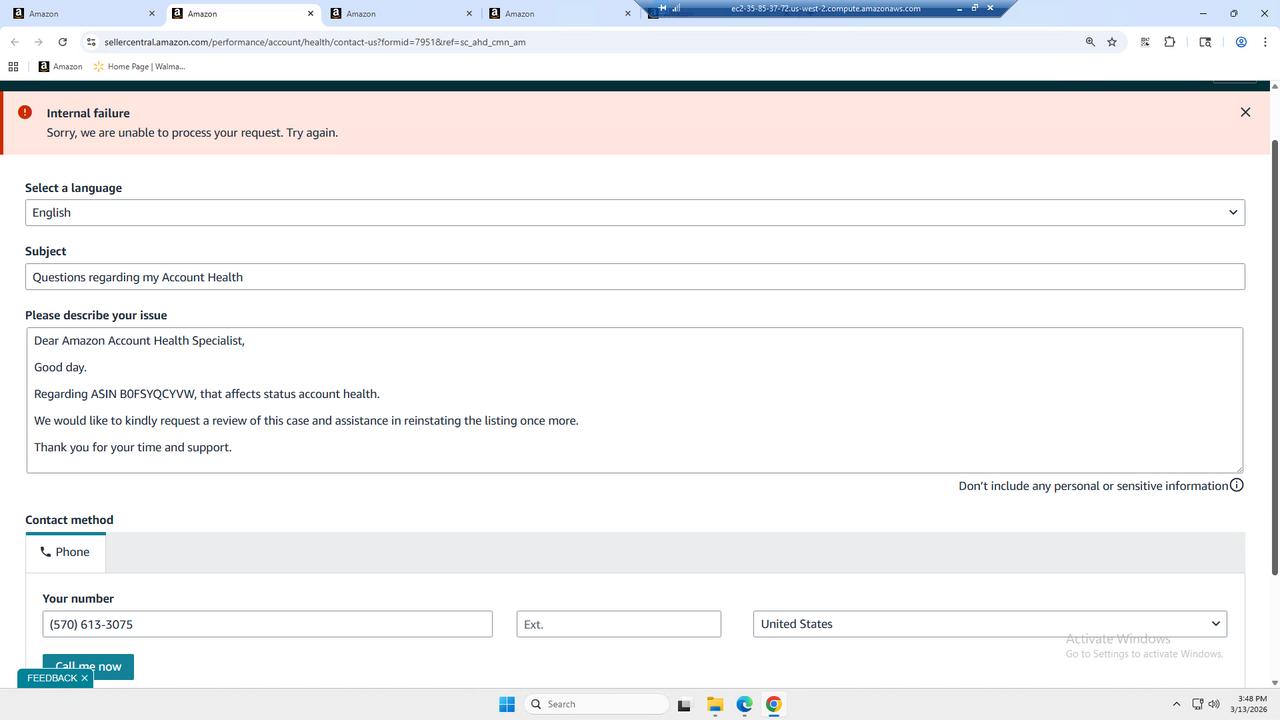This screenshot has height=720, width=1280.
Task: Click the 'Internal failure' alert heading
Action: coord(88,113)
